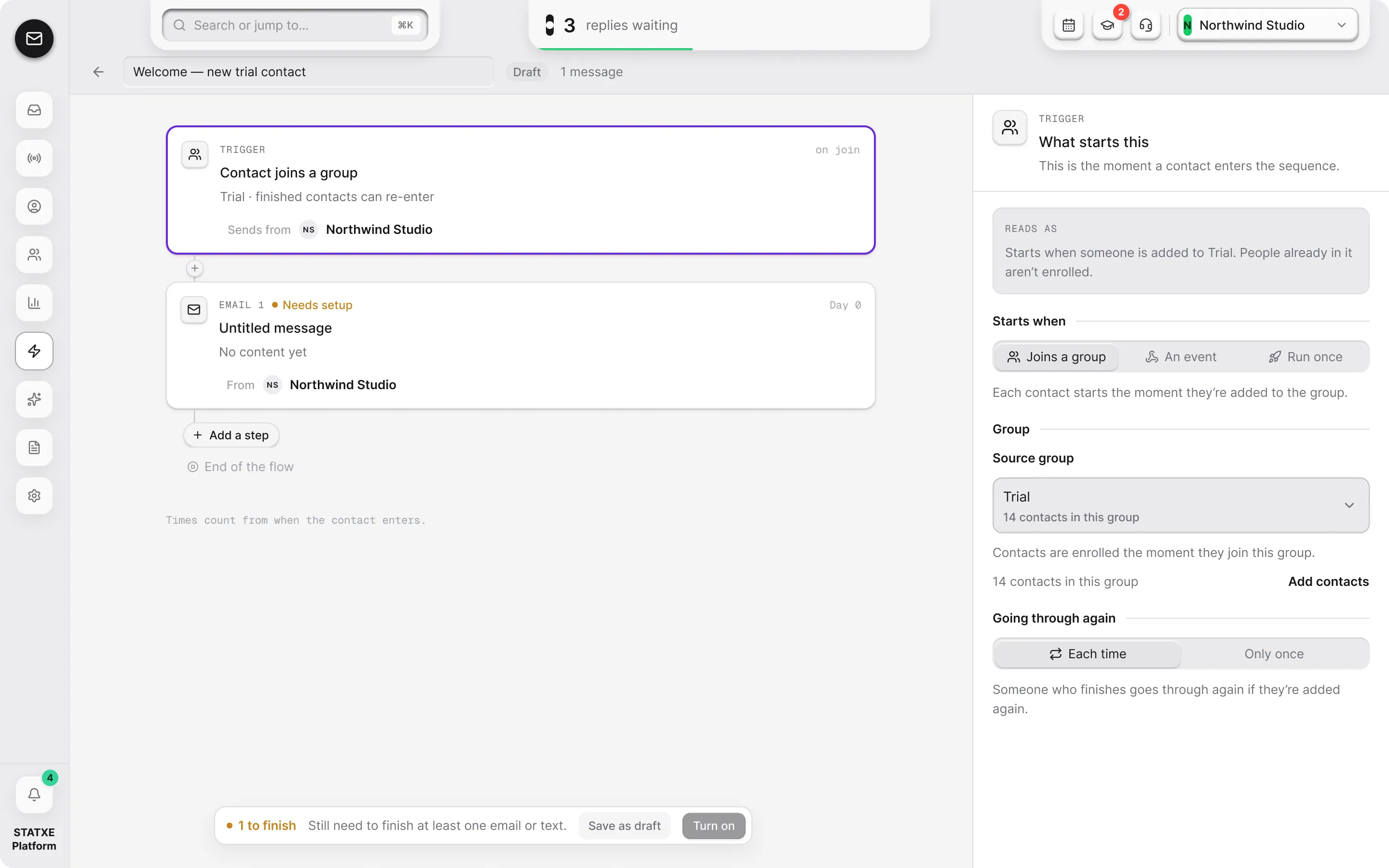
Task: Open the 3 replies waiting banner
Action: pos(729,25)
